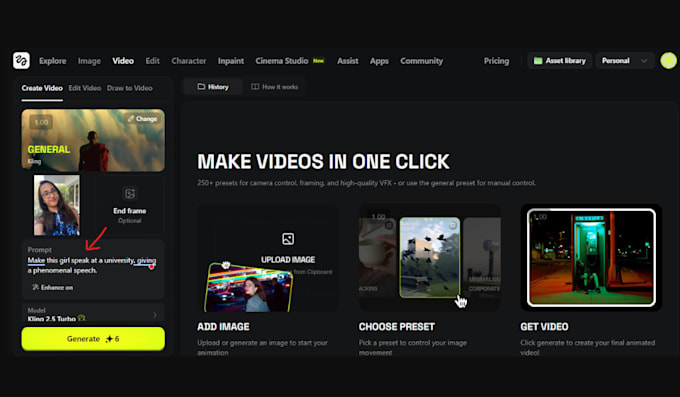Screen dimensions: 680x397
Task: Expand the Model Kling 2.5 Turbo selector
Action: pos(93,314)
